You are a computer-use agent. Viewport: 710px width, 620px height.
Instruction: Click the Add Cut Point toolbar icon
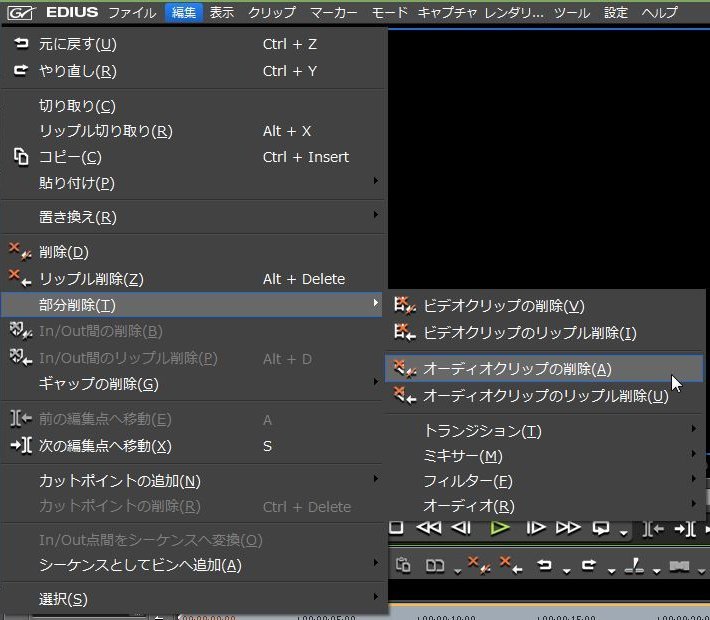pos(634,565)
